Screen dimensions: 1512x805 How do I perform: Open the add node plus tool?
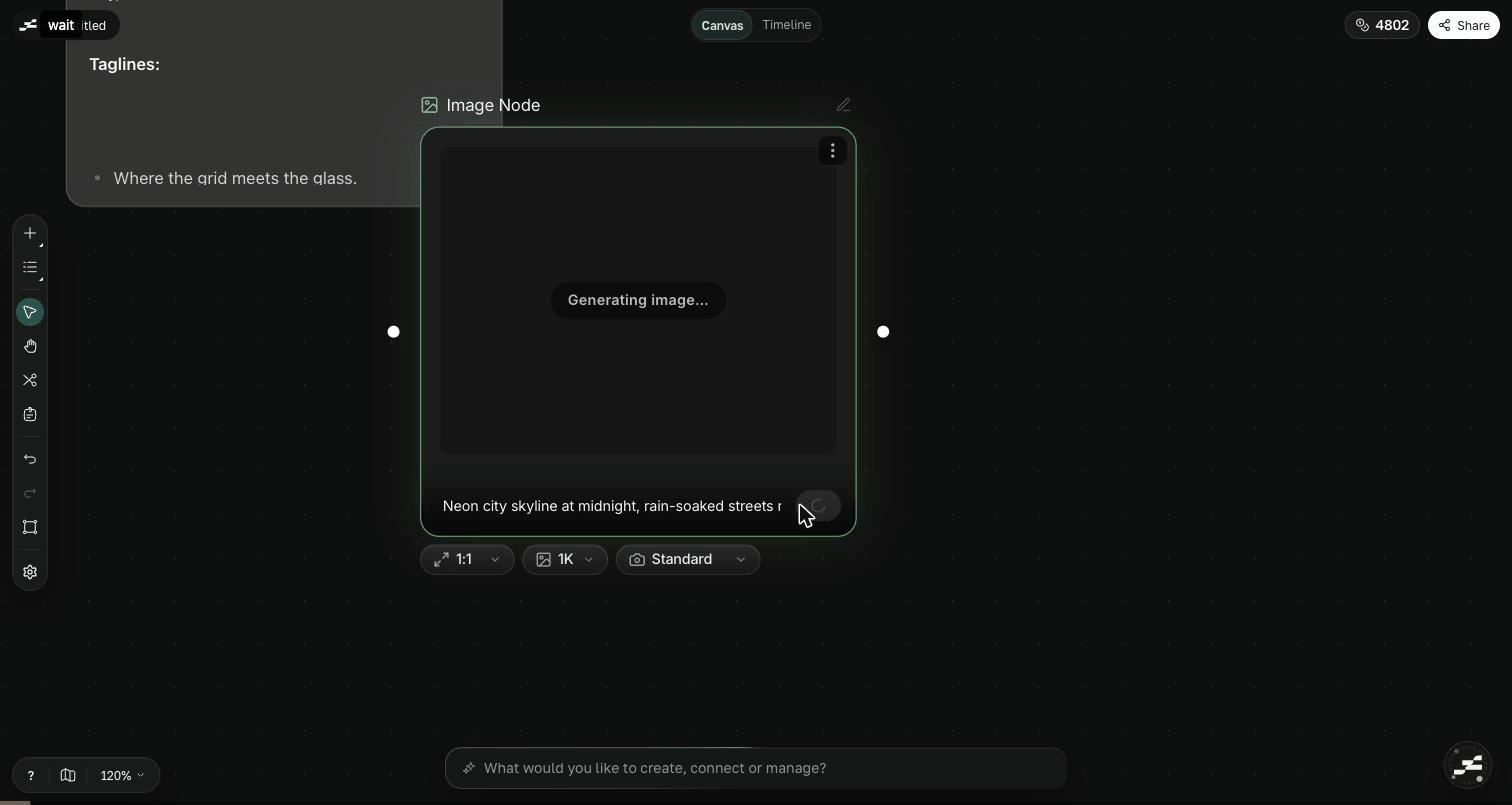tap(30, 233)
